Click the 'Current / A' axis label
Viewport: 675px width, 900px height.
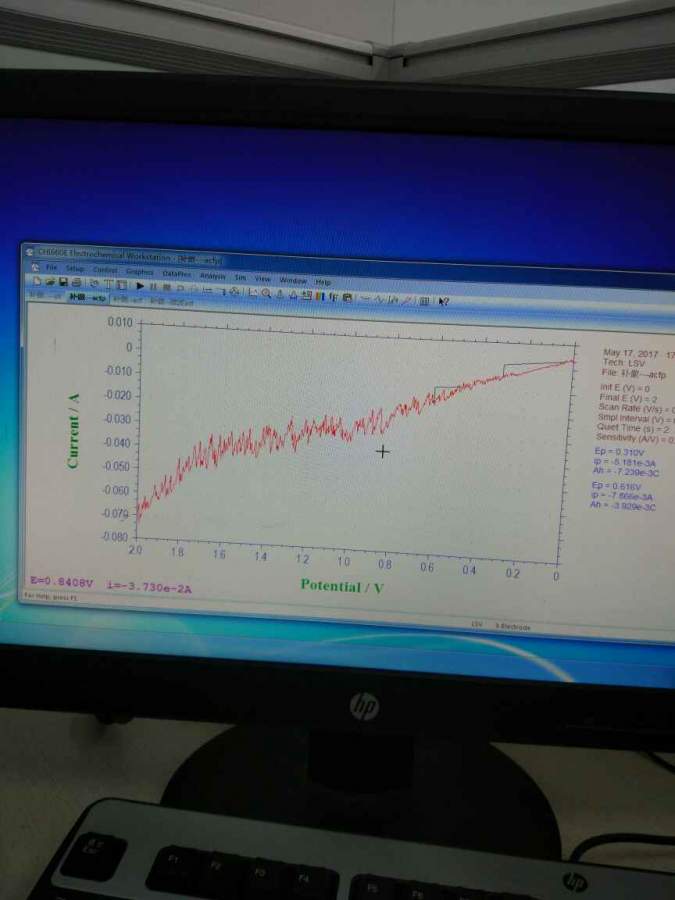pyautogui.click(x=73, y=430)
